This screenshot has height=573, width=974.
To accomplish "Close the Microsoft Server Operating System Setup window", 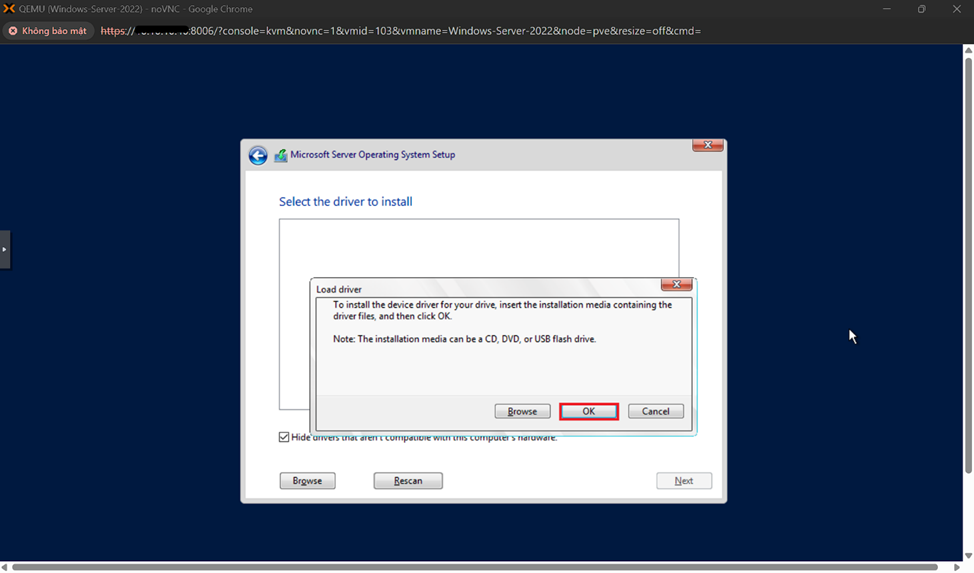I will pyautogui.click(x=707, y=146).
